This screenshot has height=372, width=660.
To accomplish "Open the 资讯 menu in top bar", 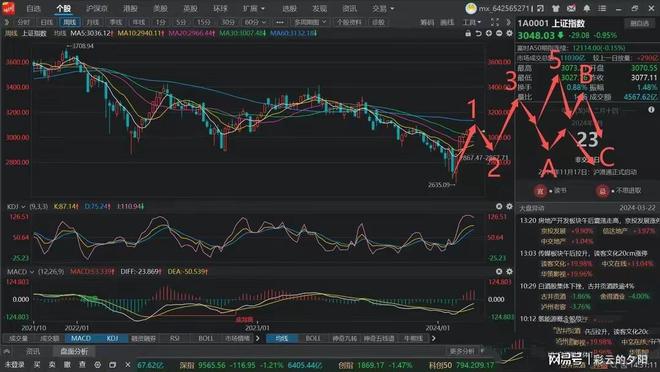I will pyautogui.click(x=349, y=8).
